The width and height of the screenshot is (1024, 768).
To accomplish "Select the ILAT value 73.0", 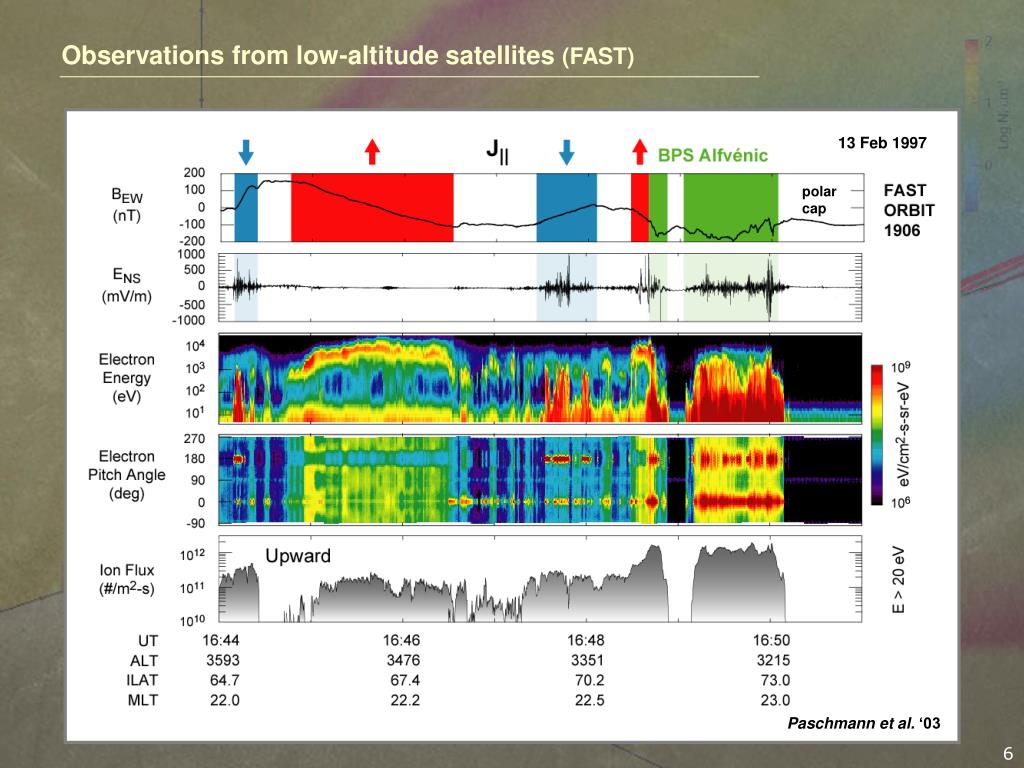I will click(775, 680).
